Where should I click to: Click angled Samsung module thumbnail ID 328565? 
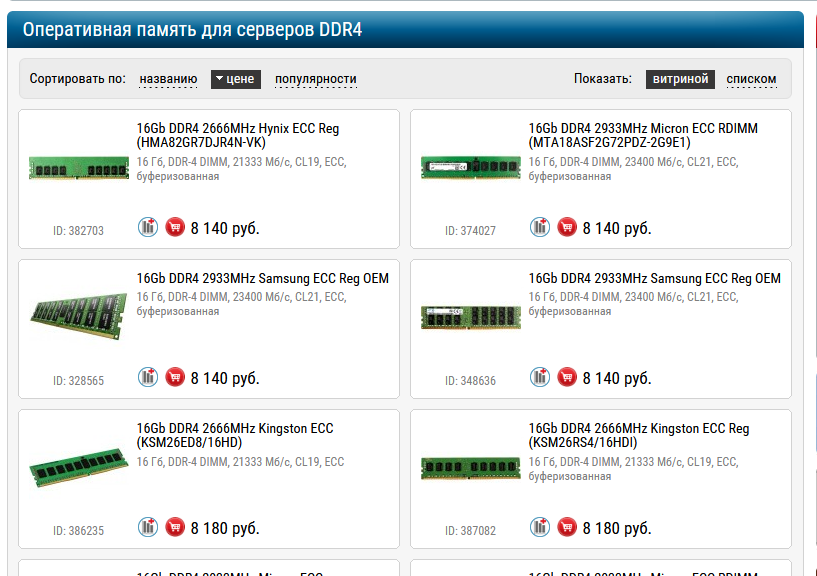[79, 315]
